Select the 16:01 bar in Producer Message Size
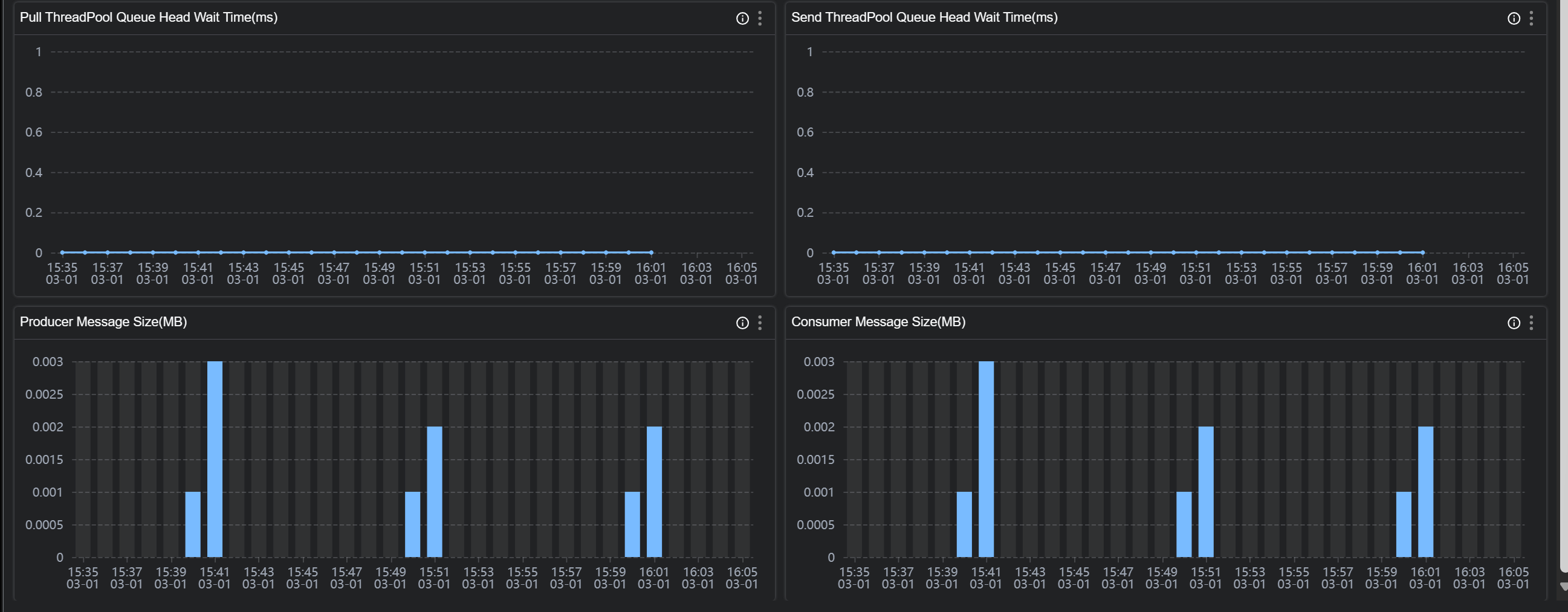 pos(654,492)
